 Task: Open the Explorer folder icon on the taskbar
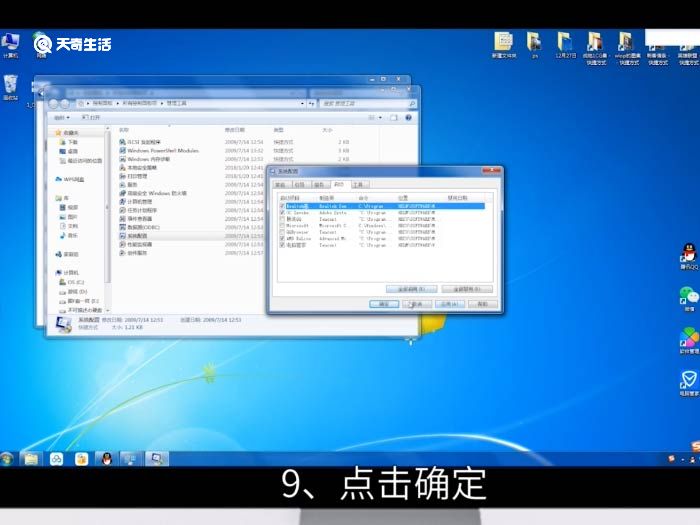point(31,458)
